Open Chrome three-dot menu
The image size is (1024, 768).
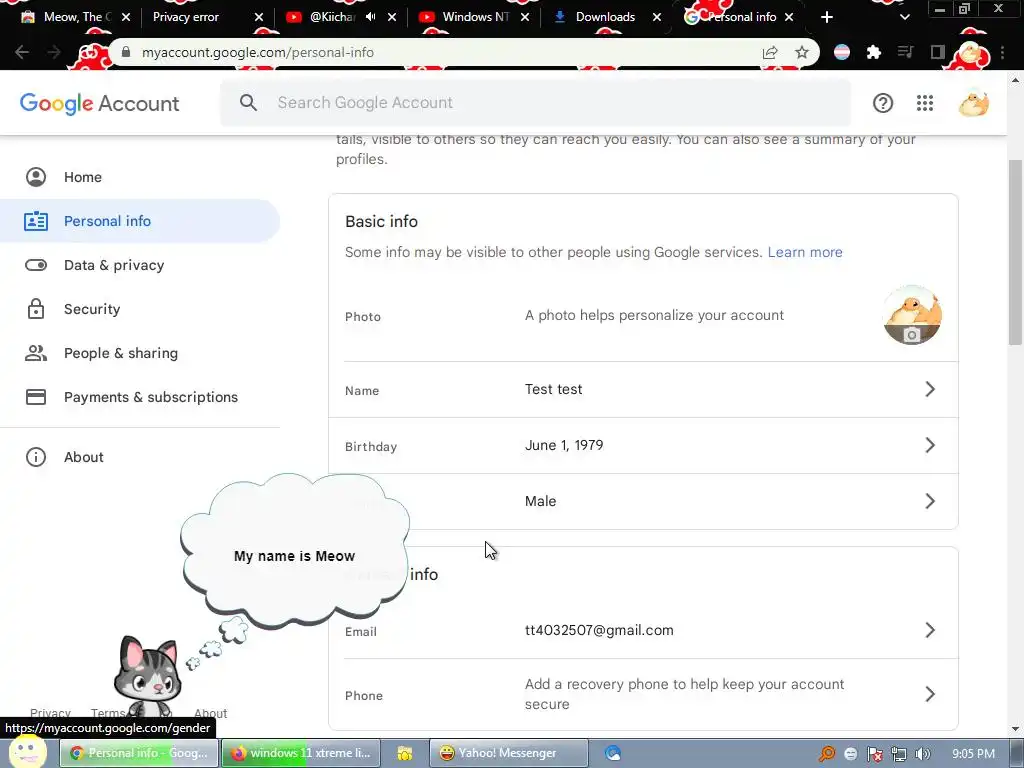(x=1002, y=52)
